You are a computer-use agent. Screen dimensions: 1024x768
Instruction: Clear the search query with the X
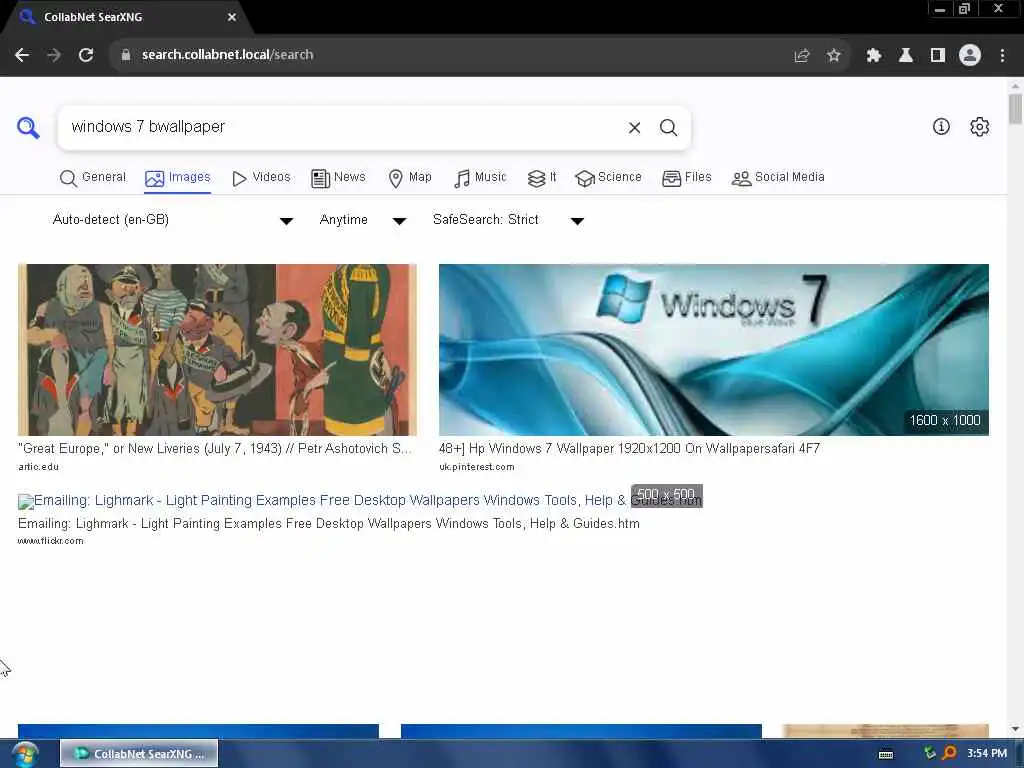(x=634, y=127)
